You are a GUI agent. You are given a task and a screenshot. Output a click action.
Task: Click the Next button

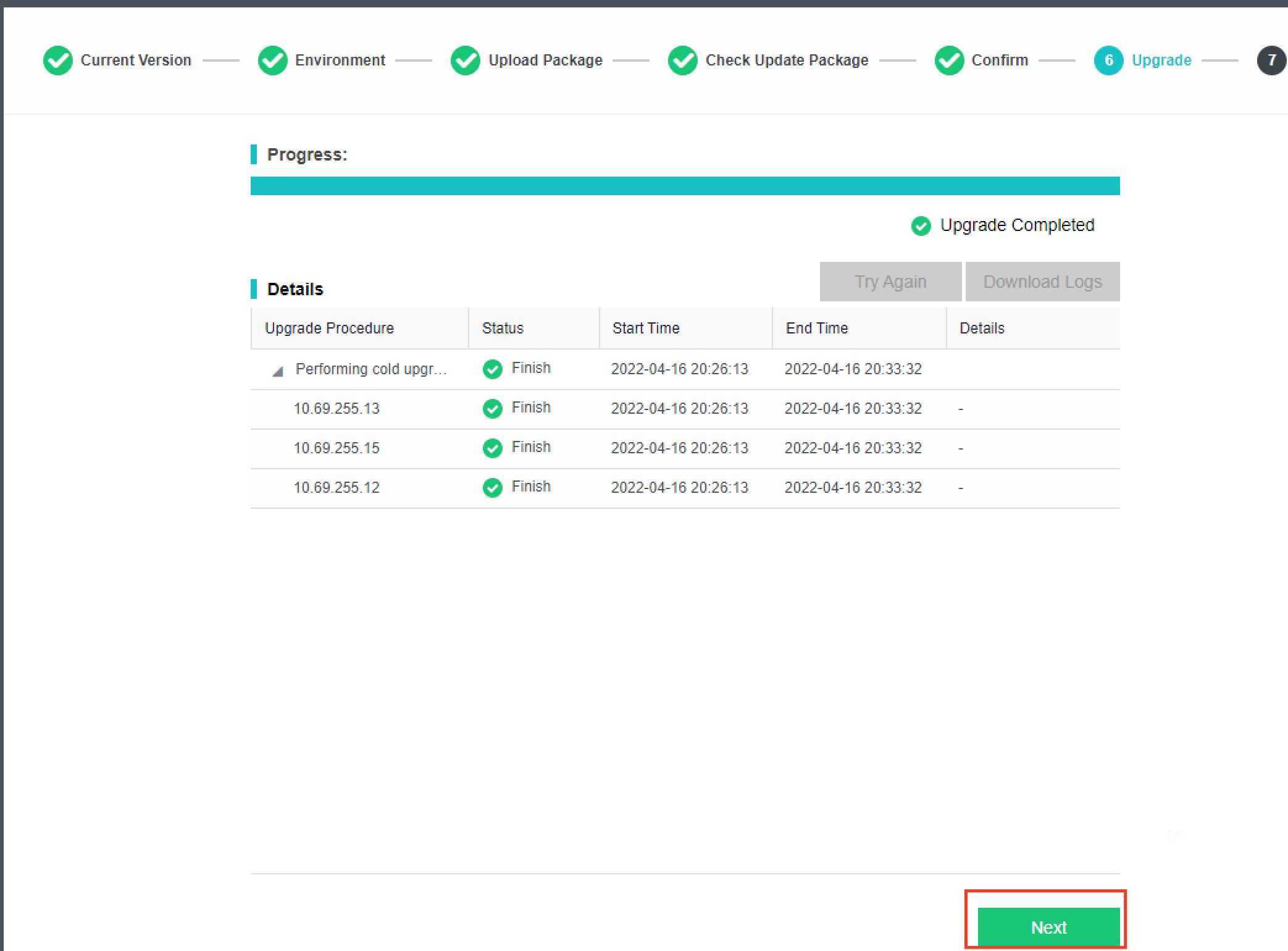1048,927
